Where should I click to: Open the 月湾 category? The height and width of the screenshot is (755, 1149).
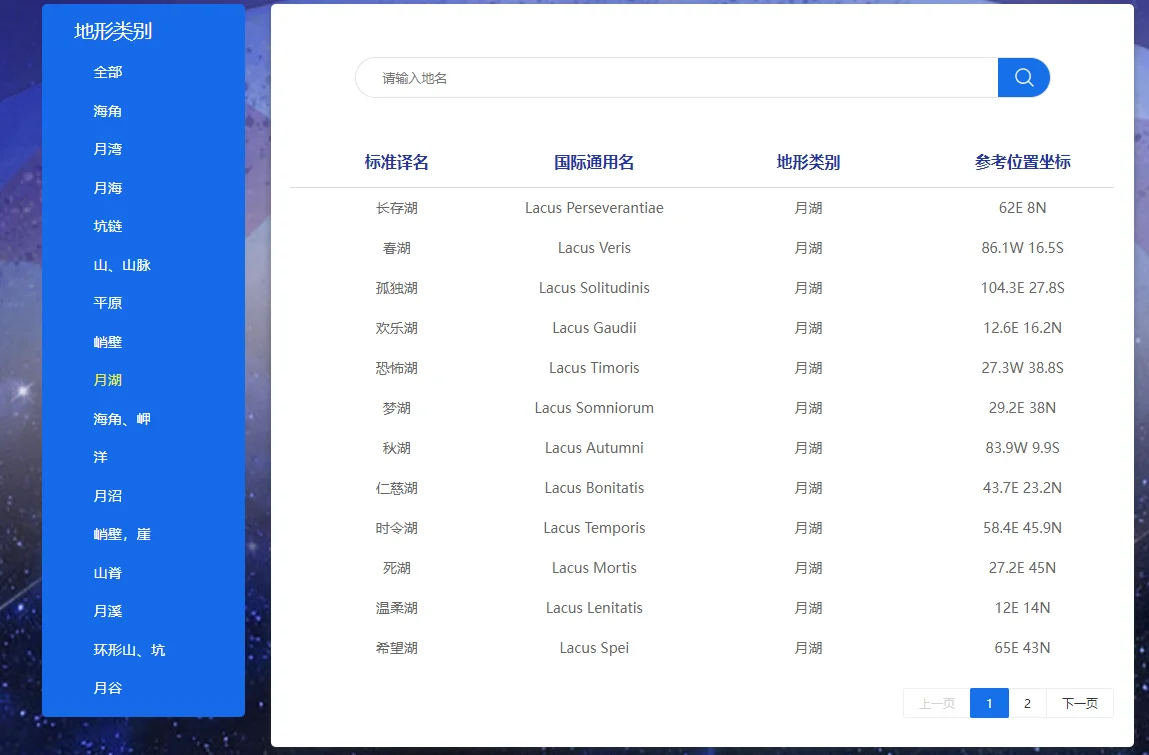pyautogui.click(x=108, y=149)
